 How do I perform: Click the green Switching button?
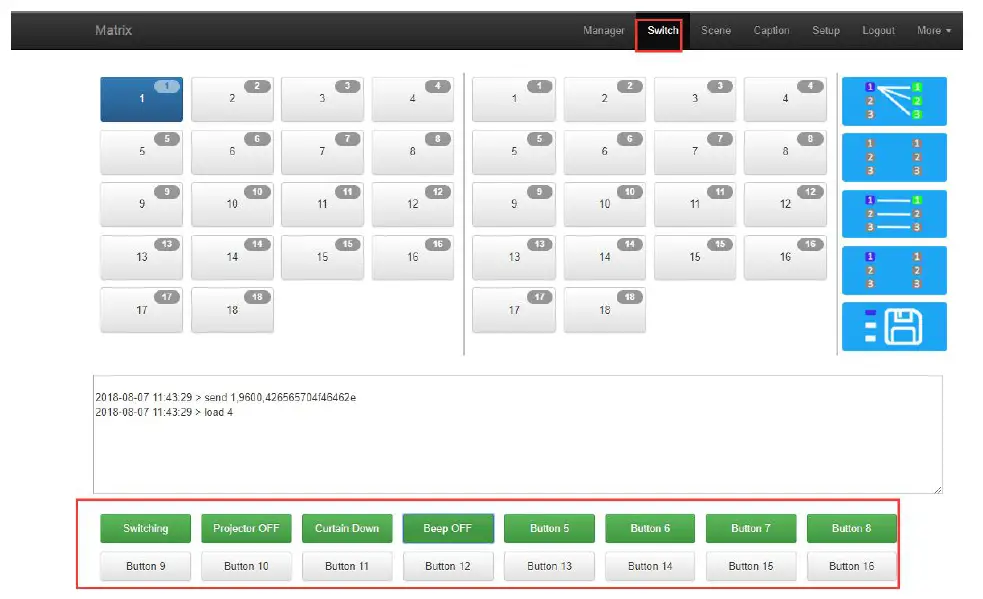pos(145,528)
